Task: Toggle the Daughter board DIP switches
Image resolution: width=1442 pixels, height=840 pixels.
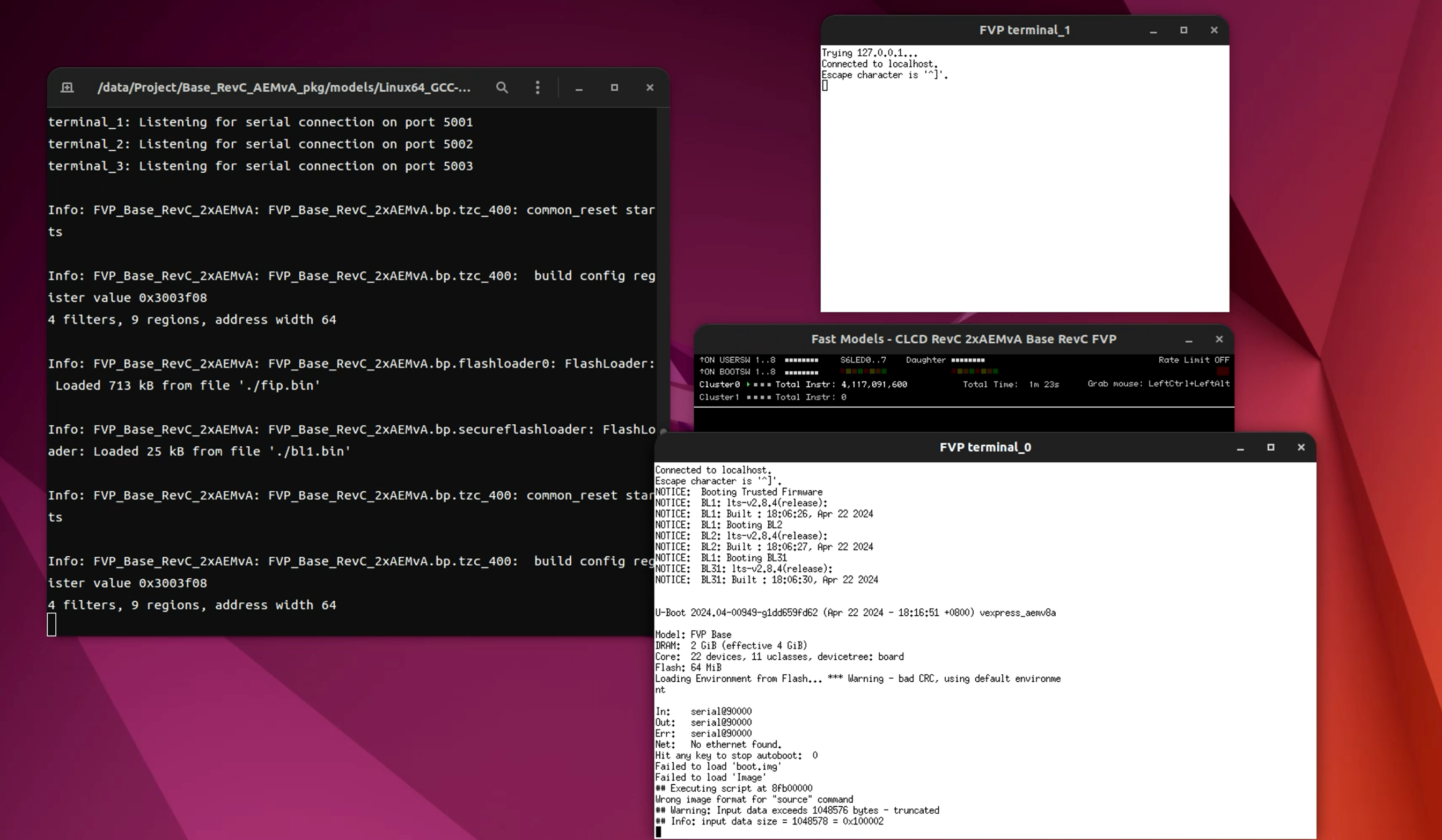Action: (968, 360)
